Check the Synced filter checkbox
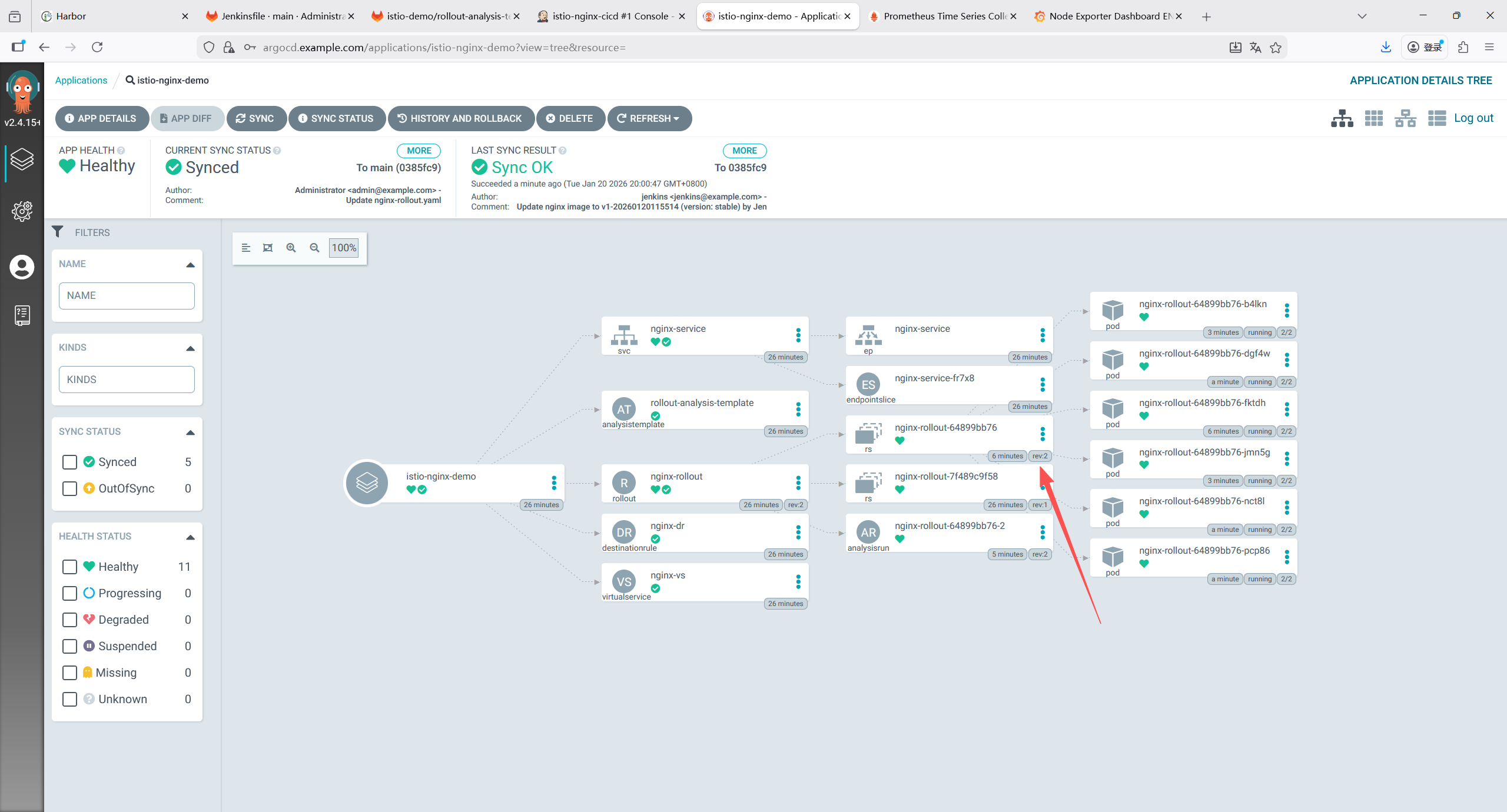This screenshot has height=812, width=1507. click(x=69, y=462)
